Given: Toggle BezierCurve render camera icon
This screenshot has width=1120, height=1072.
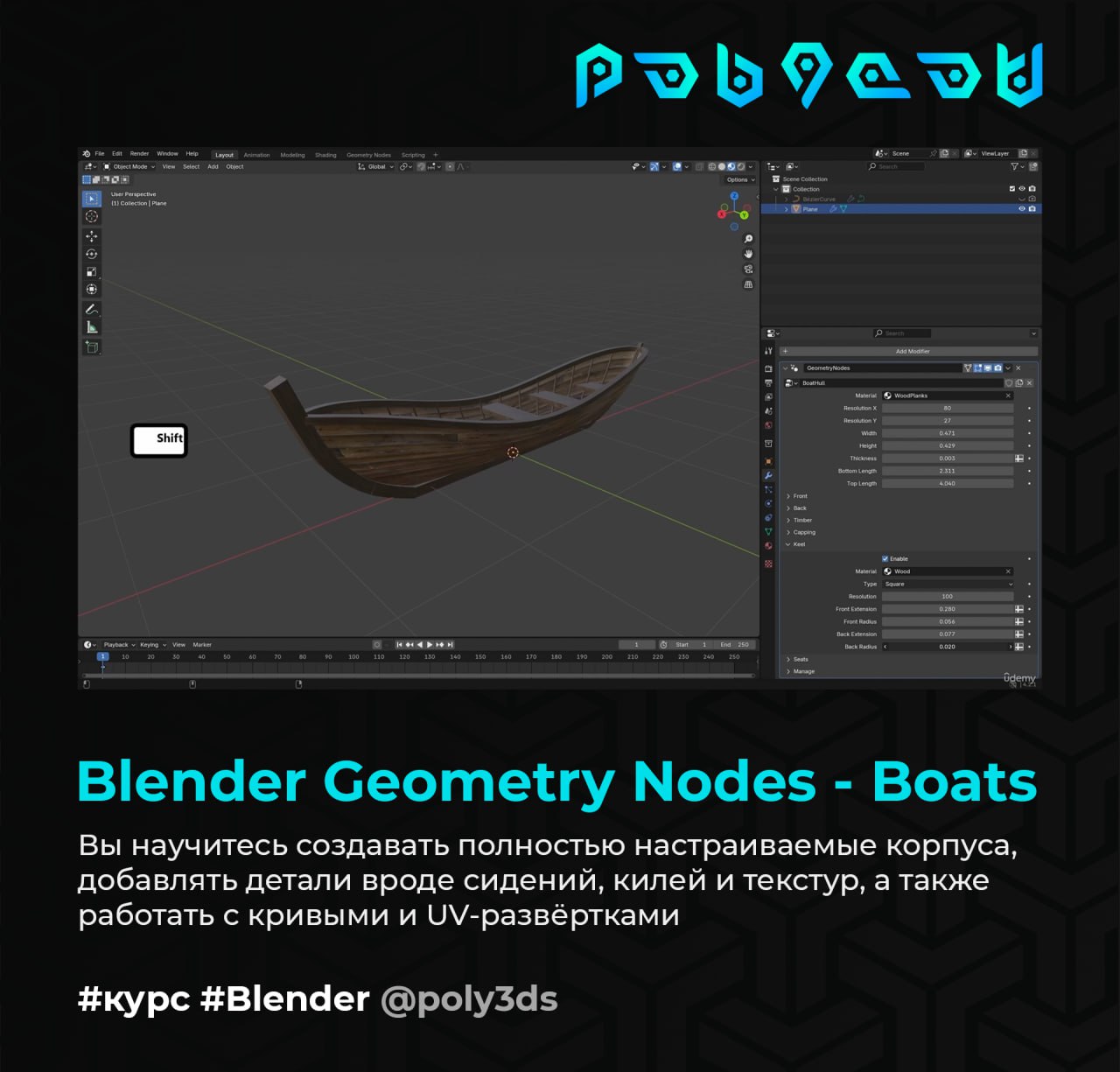Looking at the screenshot, I should coord(1032,199).
